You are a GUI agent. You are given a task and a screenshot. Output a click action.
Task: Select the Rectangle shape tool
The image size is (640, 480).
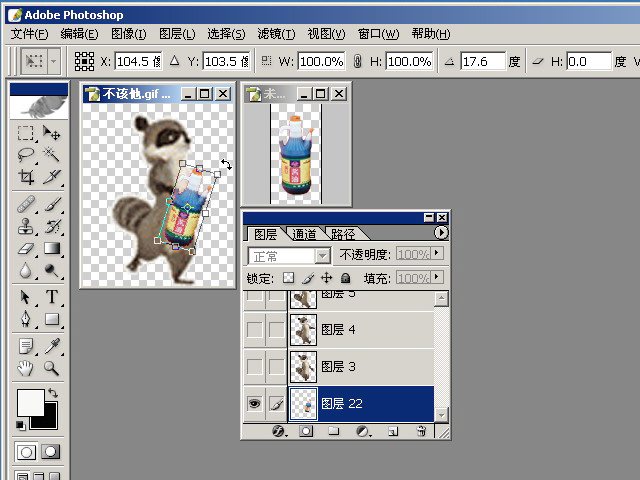[x=51, y=319]
